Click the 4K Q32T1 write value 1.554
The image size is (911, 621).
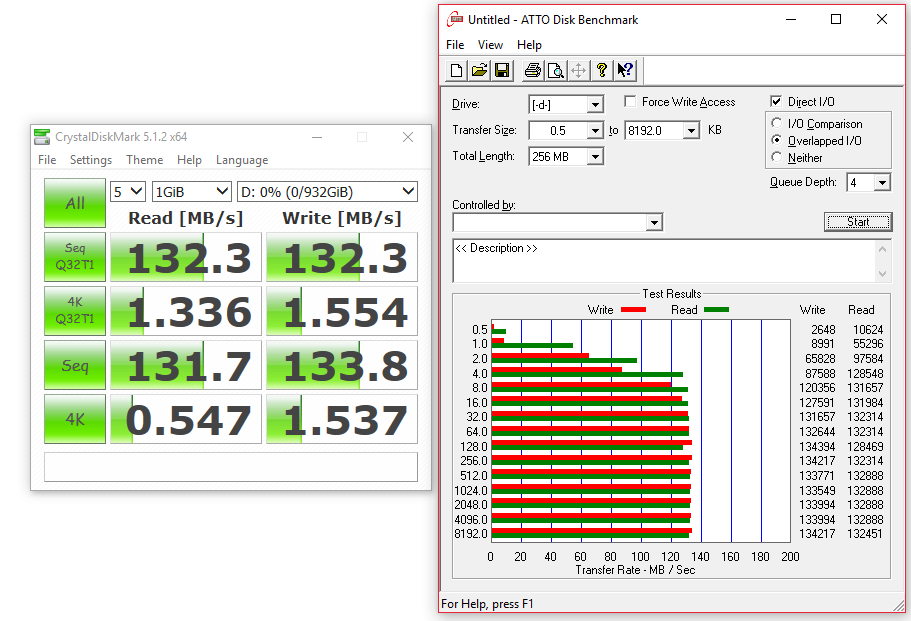click(x=342, y=311)
